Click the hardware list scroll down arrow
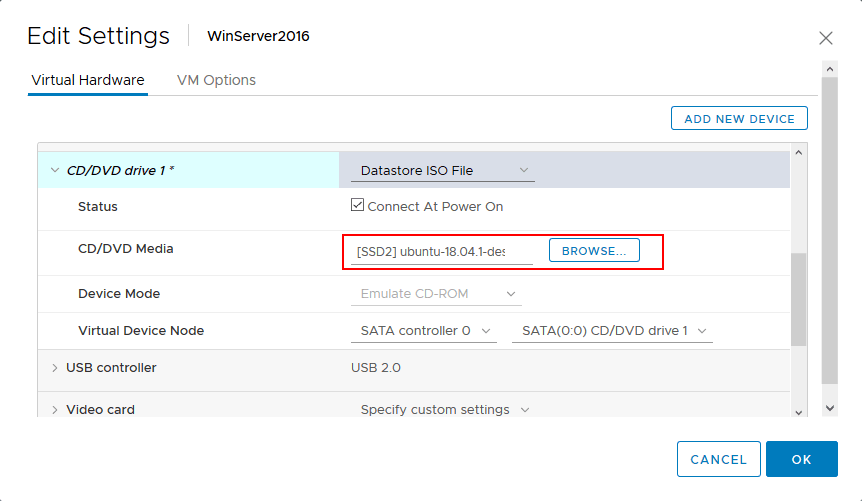Screen dimensions: 862x501 point(797,410)
